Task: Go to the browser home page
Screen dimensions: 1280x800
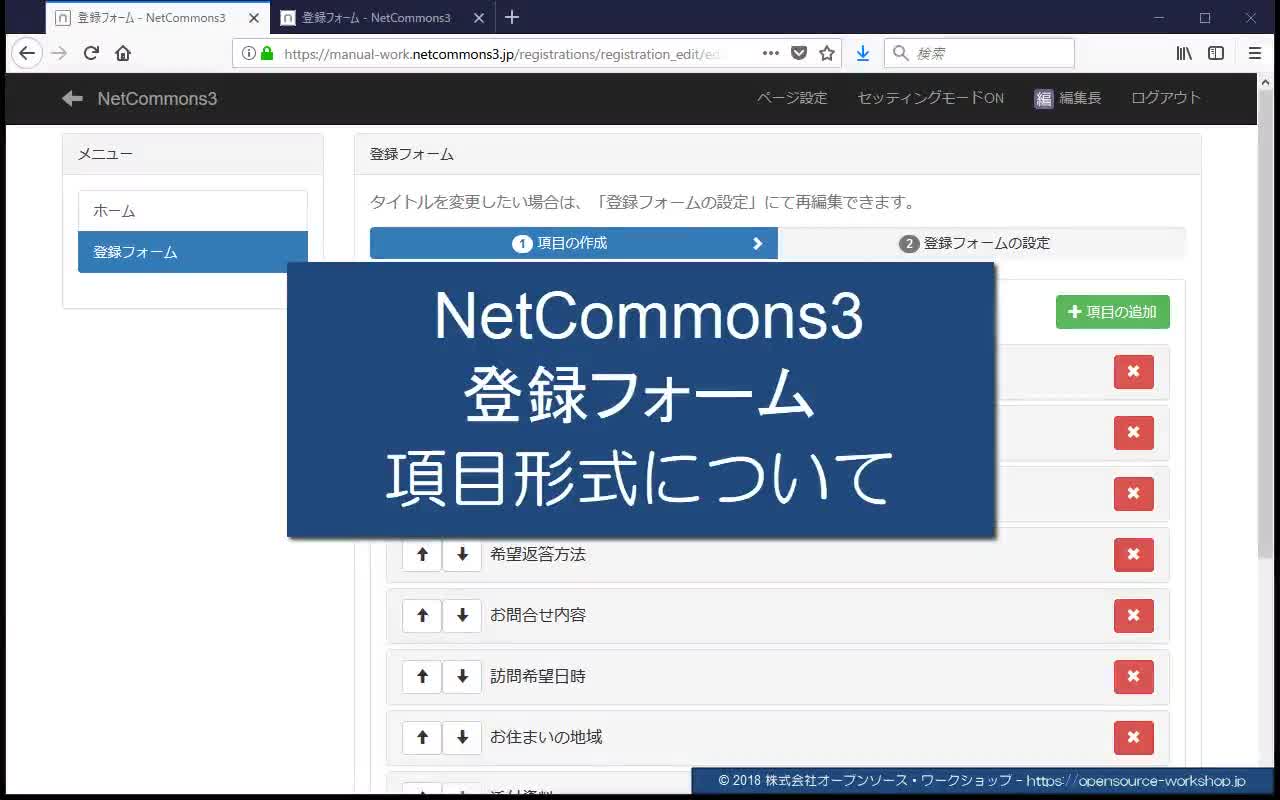Action: click(123, 54)
